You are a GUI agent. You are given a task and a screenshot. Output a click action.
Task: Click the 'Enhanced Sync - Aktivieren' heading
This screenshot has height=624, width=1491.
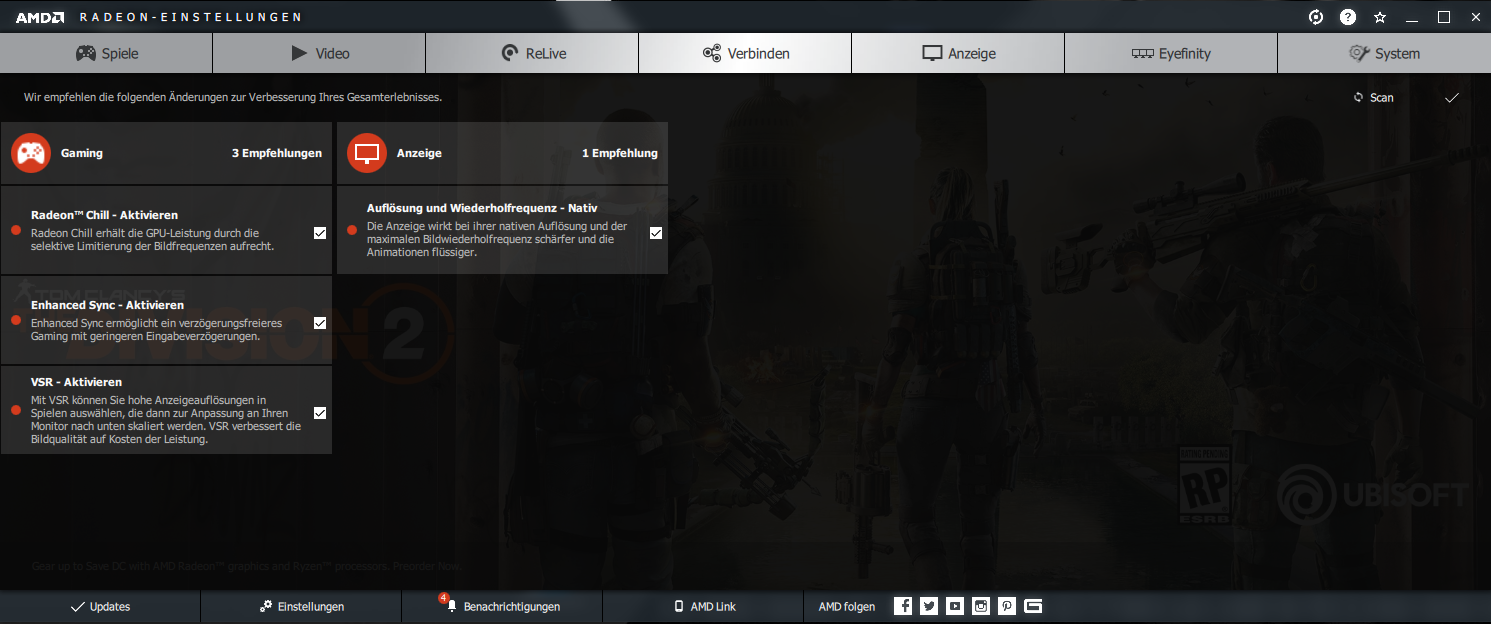108,305
